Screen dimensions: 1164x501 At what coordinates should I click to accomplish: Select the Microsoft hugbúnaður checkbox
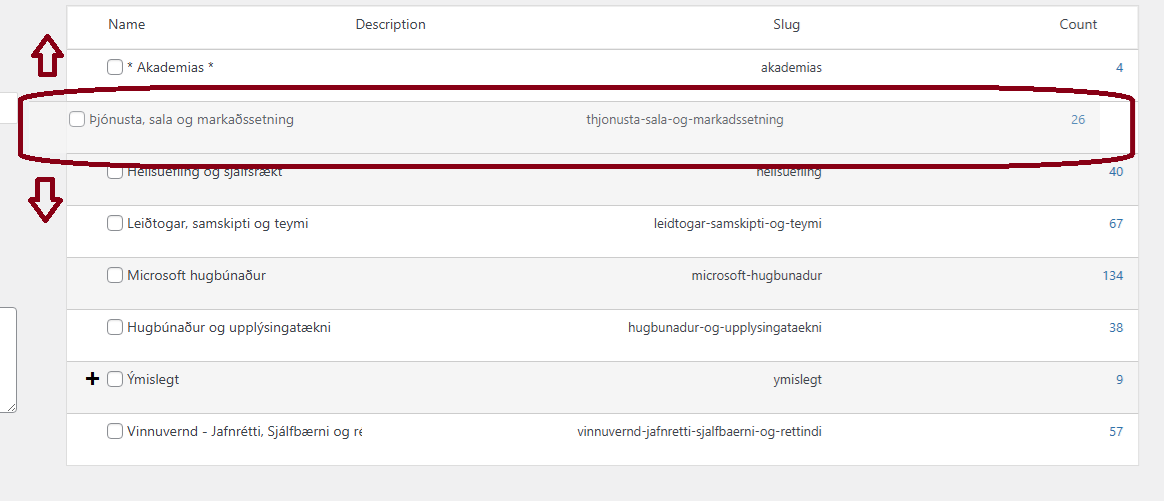tap(115, 275)
